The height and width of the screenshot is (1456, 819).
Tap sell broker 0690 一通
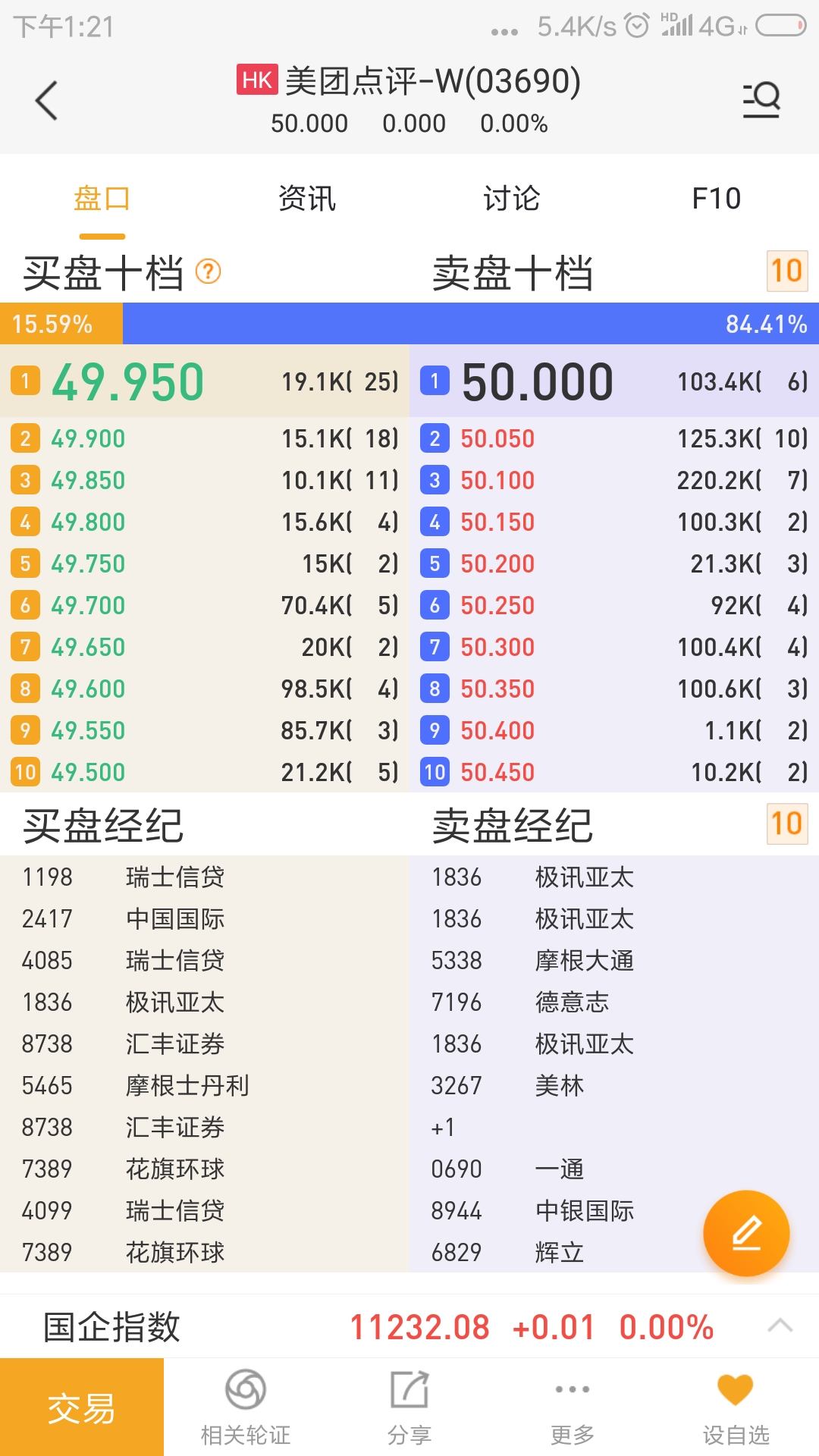click(508, 1169)
